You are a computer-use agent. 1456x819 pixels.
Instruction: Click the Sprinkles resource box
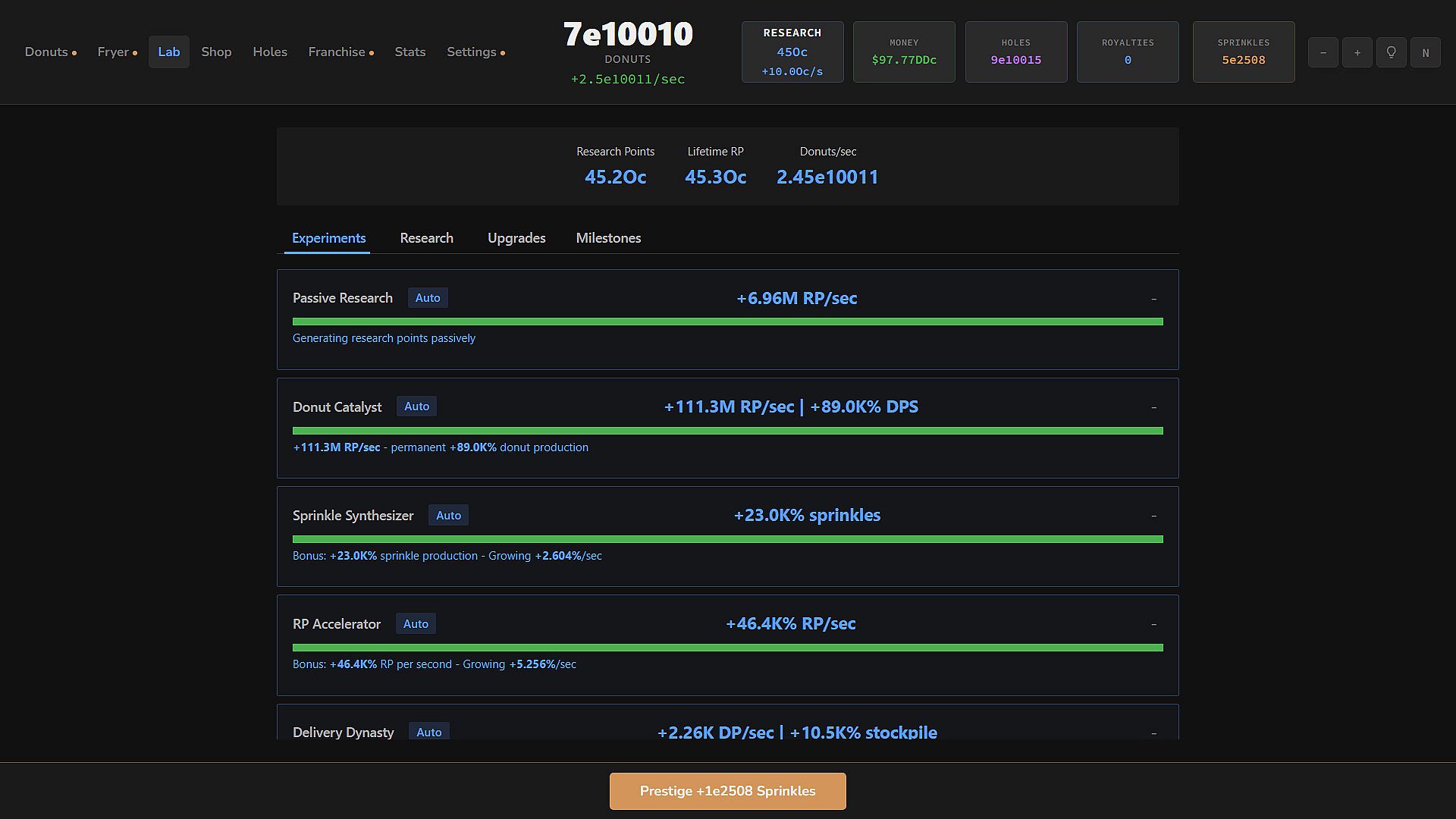pyautogui.click(x=1244, y=52)
